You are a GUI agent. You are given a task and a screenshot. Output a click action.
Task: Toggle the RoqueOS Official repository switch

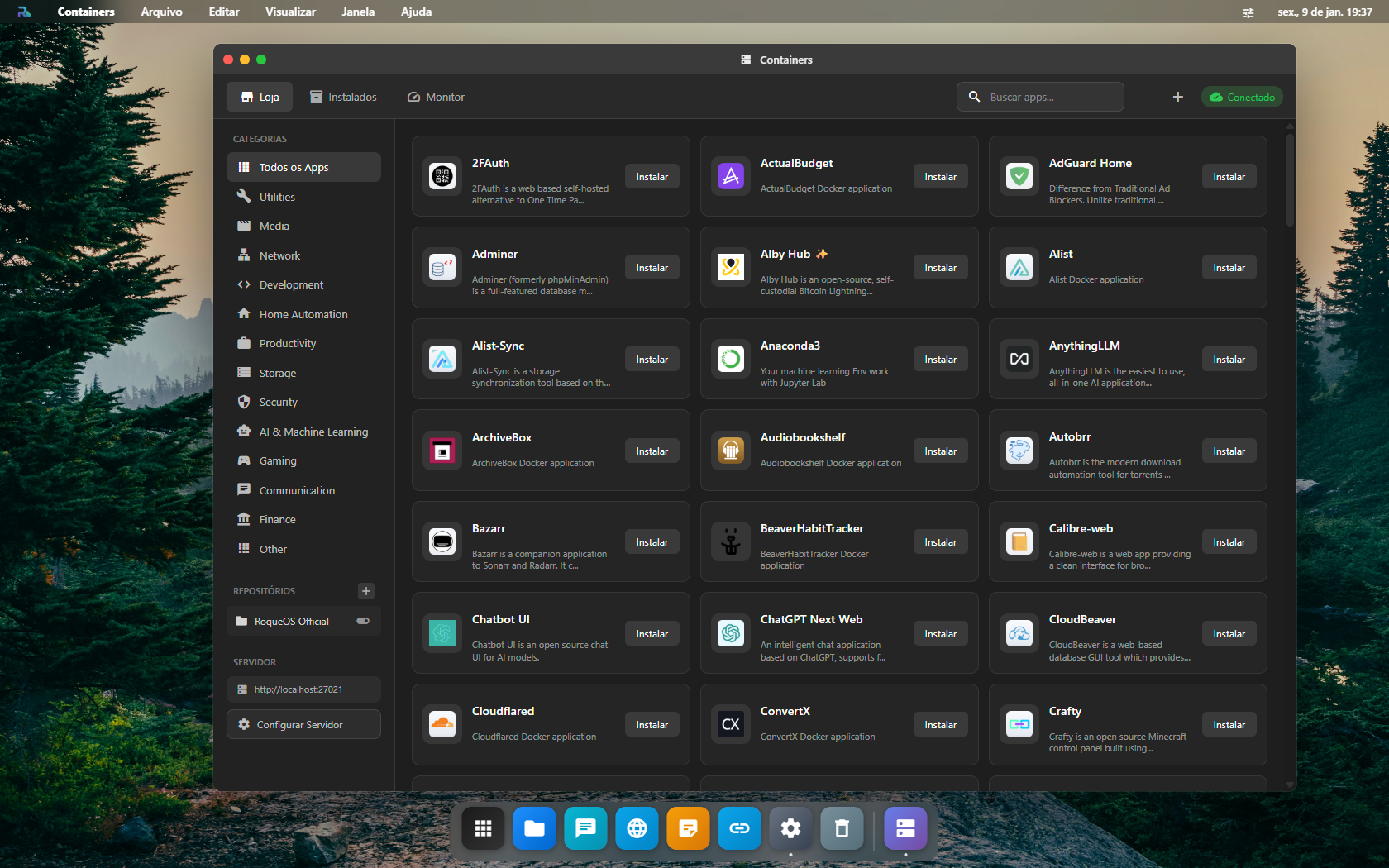(363, 621)
